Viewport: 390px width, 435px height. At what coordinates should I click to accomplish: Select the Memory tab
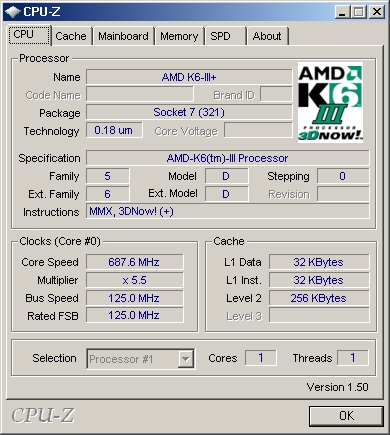tap(179, 36)
